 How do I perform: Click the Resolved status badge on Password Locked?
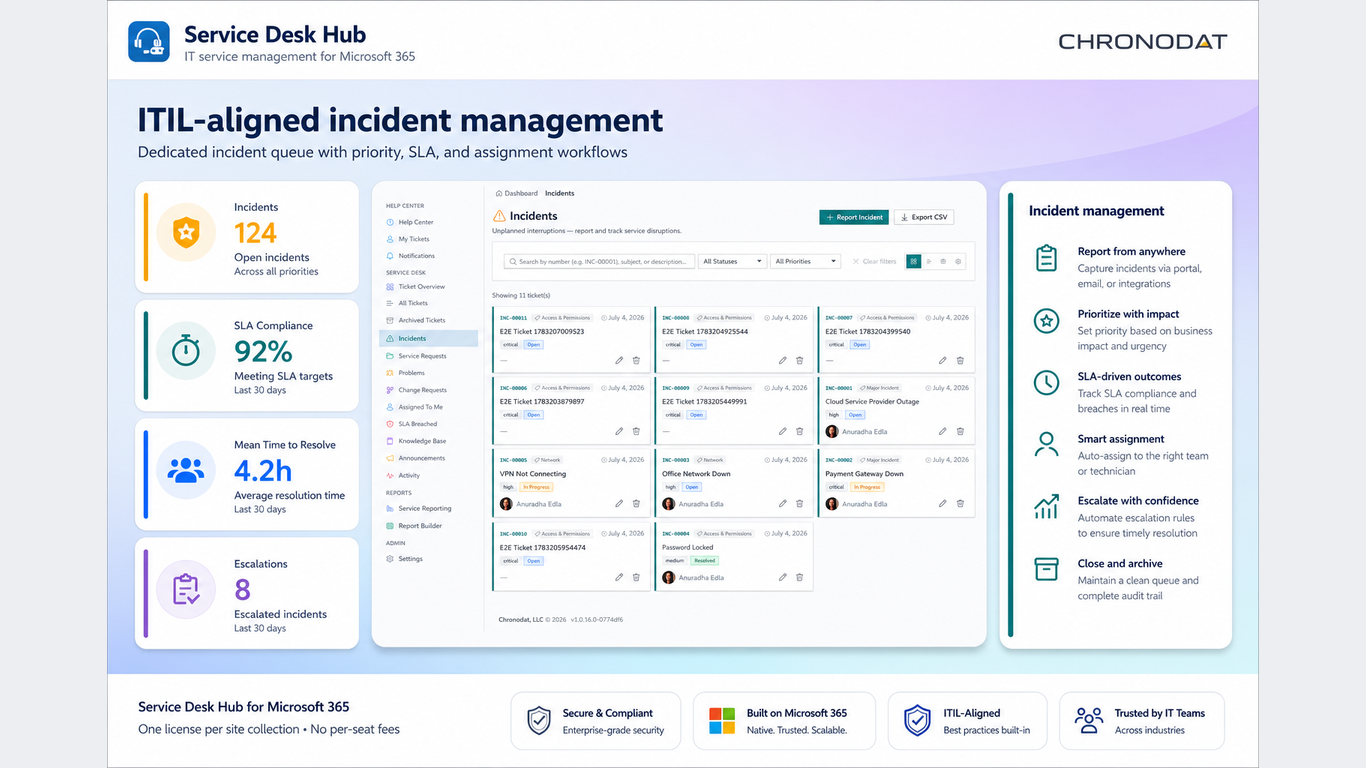pos(704,561)
